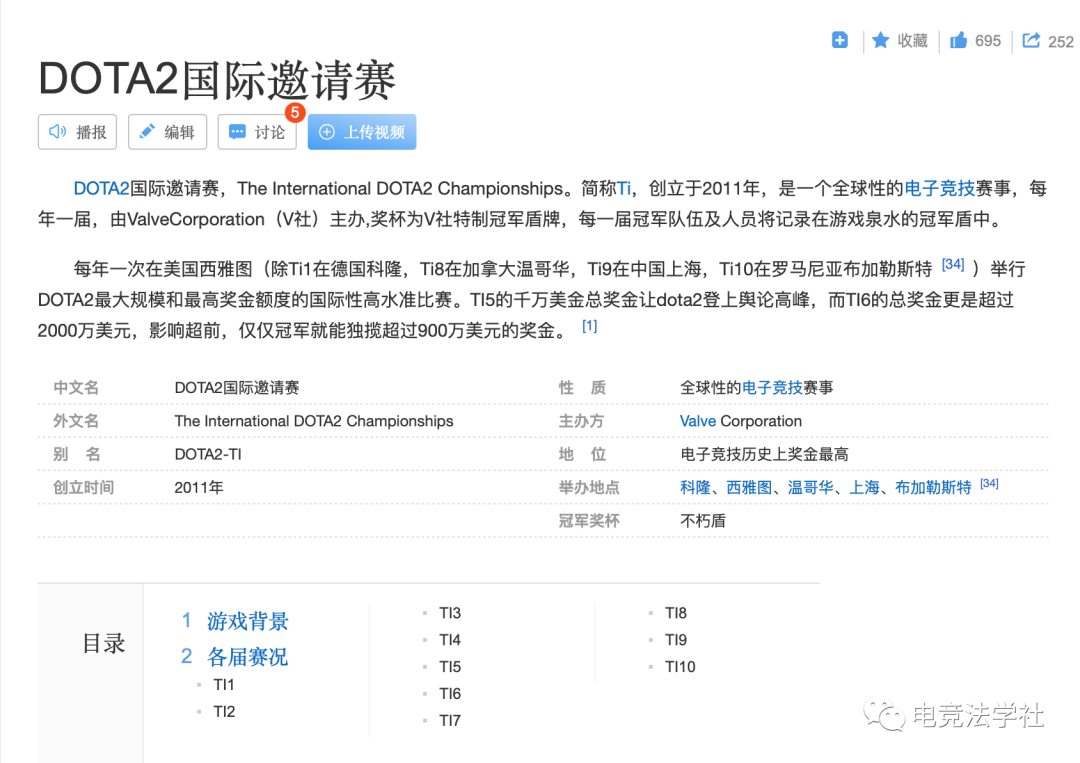Jump to TI6 in table of contents
1080x763 pixels.
coord(450,693)
